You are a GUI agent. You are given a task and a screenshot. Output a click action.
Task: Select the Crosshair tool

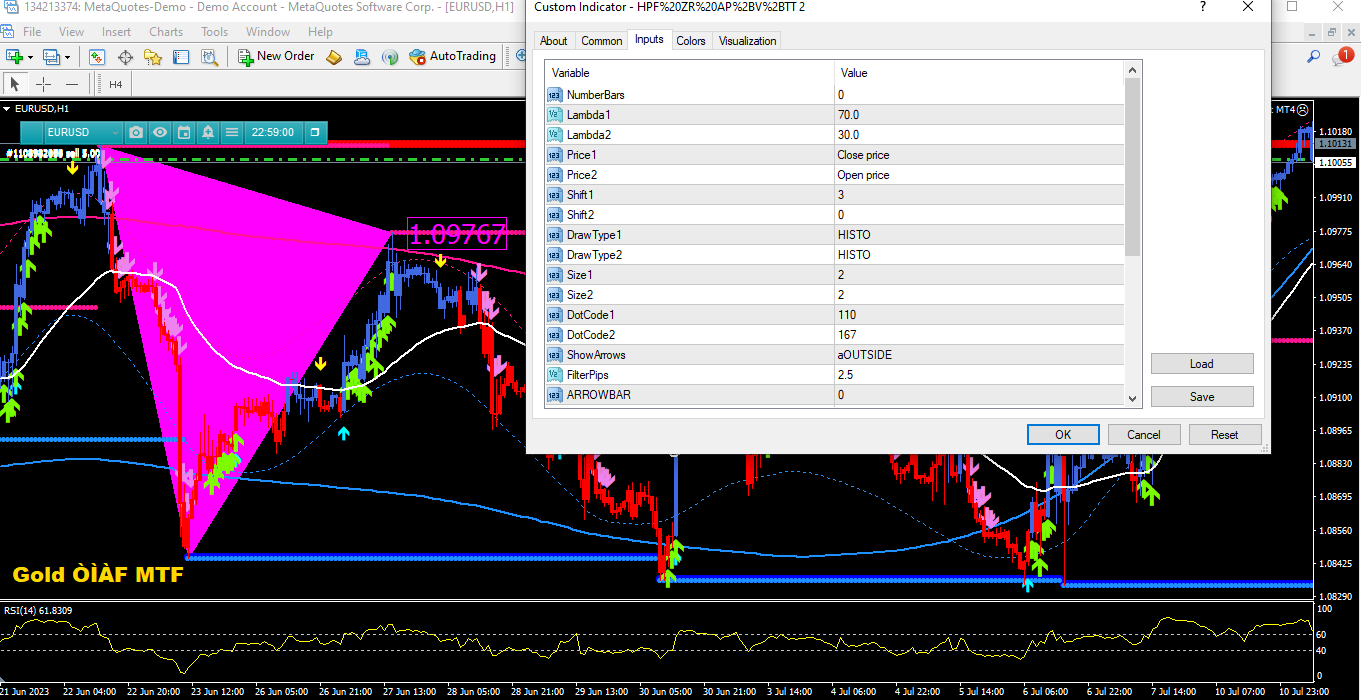(44, 84)
